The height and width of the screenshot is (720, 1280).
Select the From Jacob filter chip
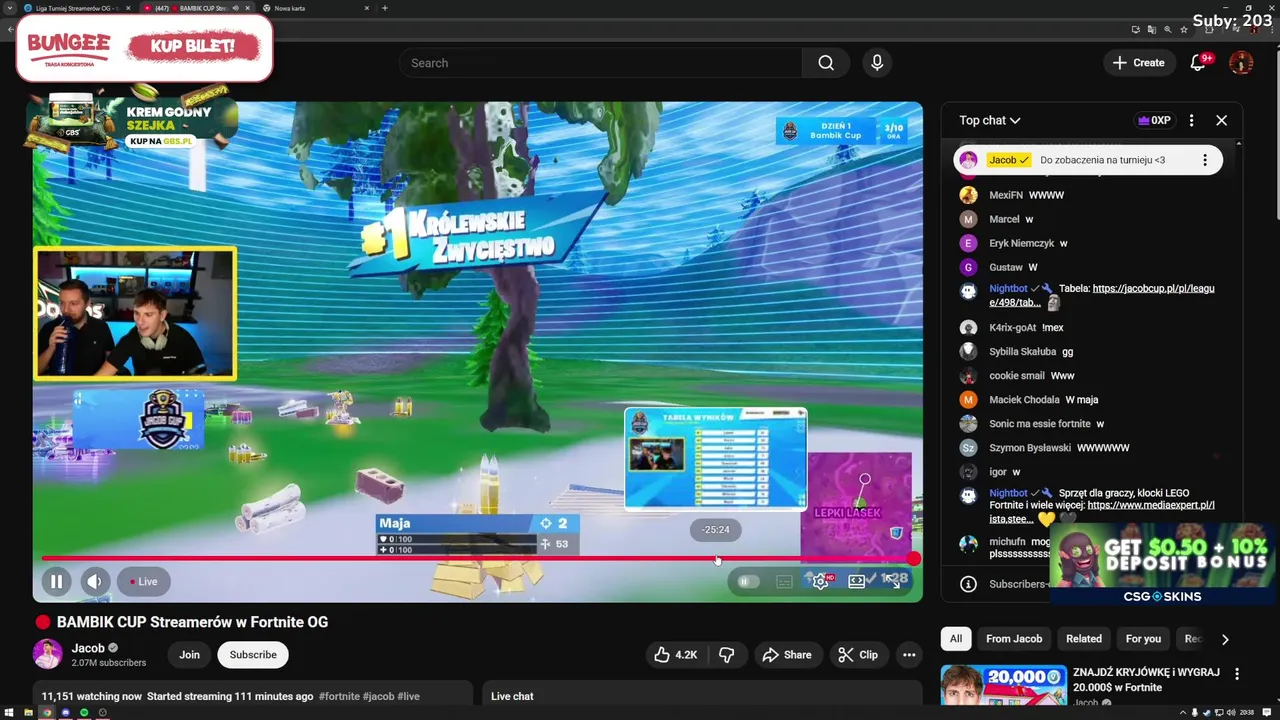[1014, 639]
